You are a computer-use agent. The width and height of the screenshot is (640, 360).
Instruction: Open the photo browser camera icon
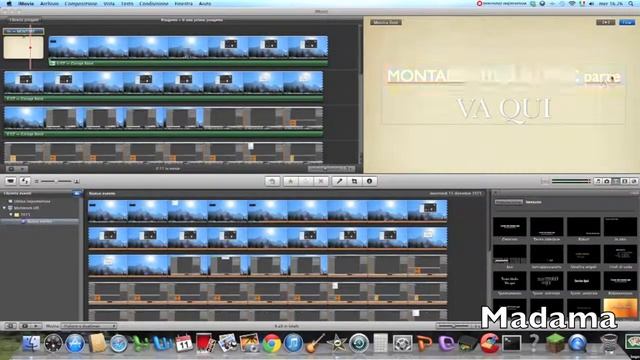click(x=607, y=181)
